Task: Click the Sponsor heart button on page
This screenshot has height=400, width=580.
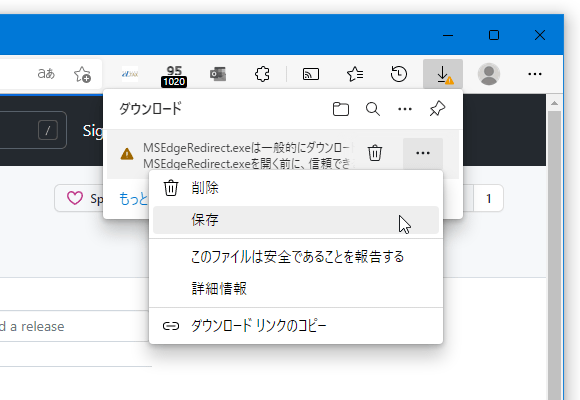Action: pos(79,198)
